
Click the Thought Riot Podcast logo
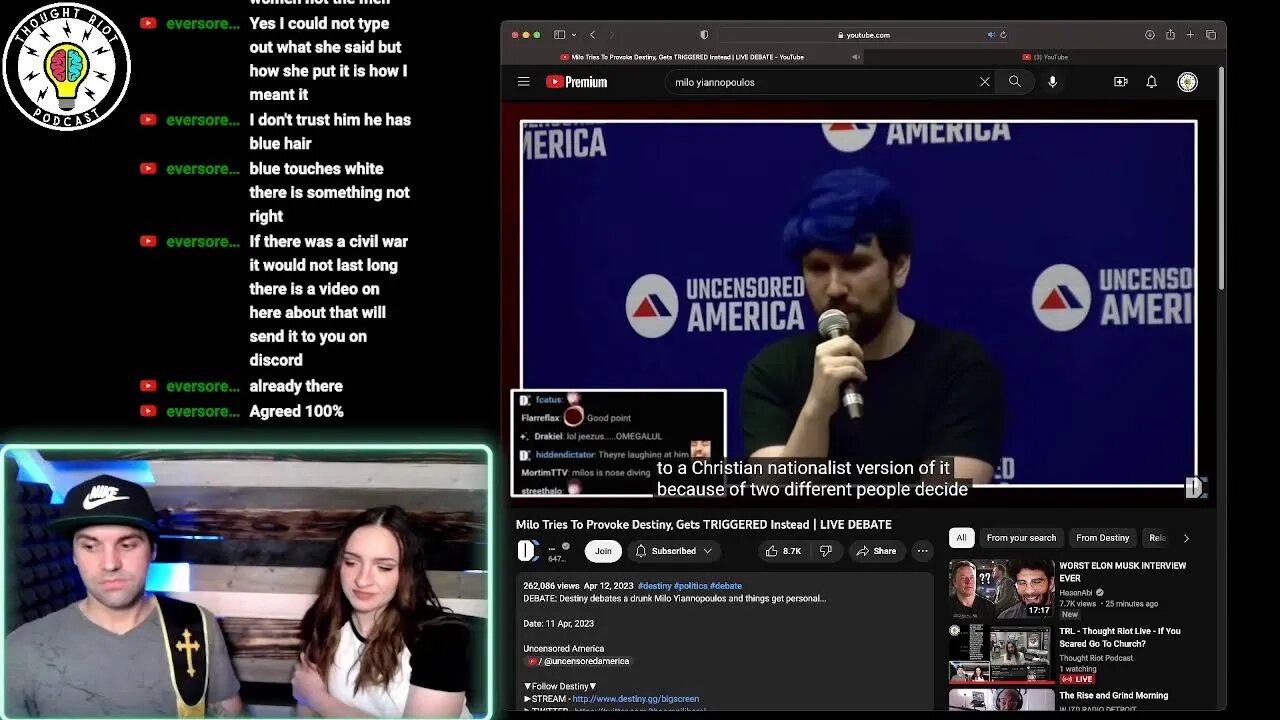[66, 66]
